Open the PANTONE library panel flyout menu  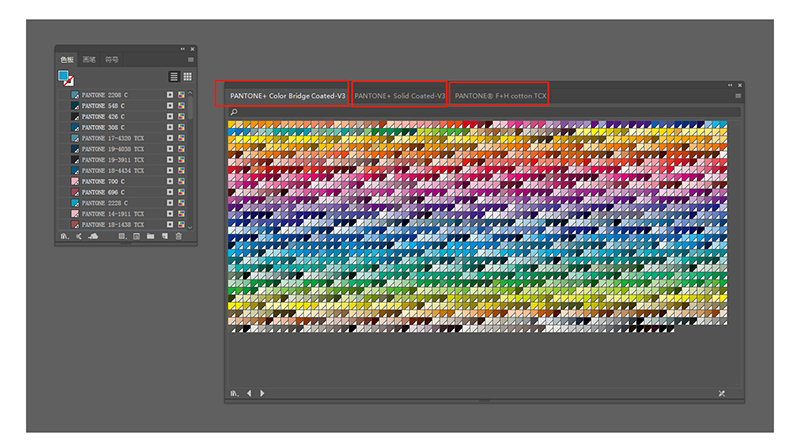coord(738,96)
